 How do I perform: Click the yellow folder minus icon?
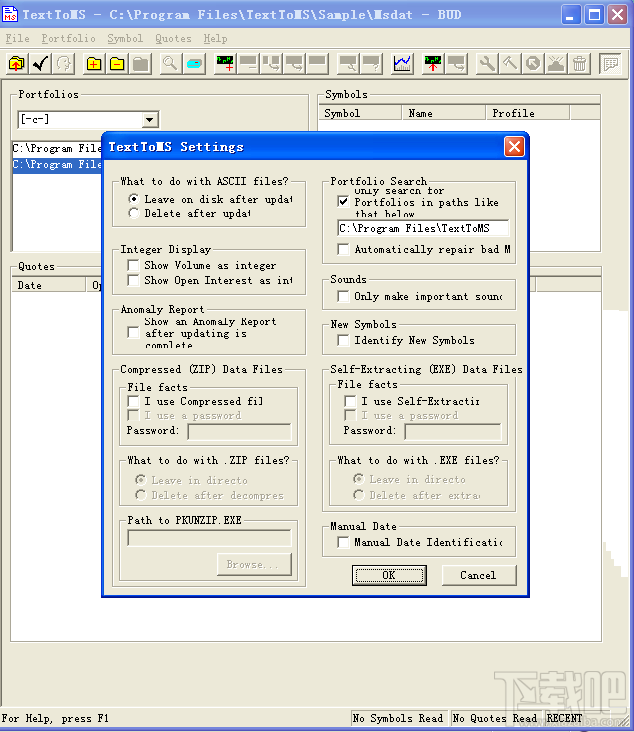[117, 63]
